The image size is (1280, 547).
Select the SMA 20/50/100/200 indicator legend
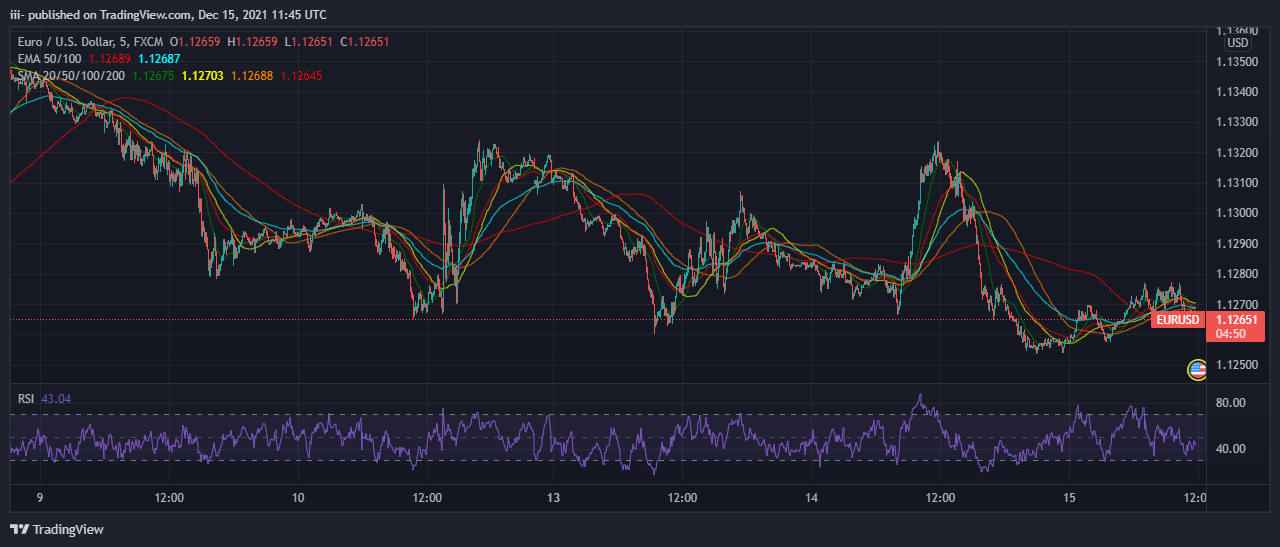70,75
